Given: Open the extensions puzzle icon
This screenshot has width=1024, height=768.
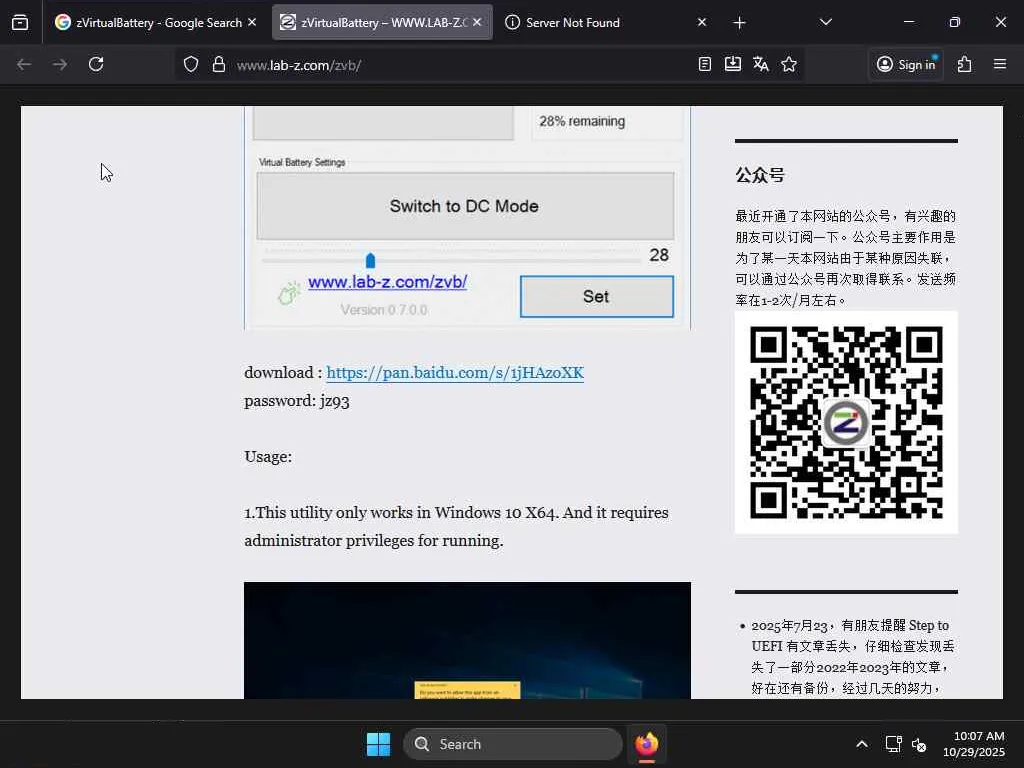Looking at the screenshot, I should click(965, 65).
